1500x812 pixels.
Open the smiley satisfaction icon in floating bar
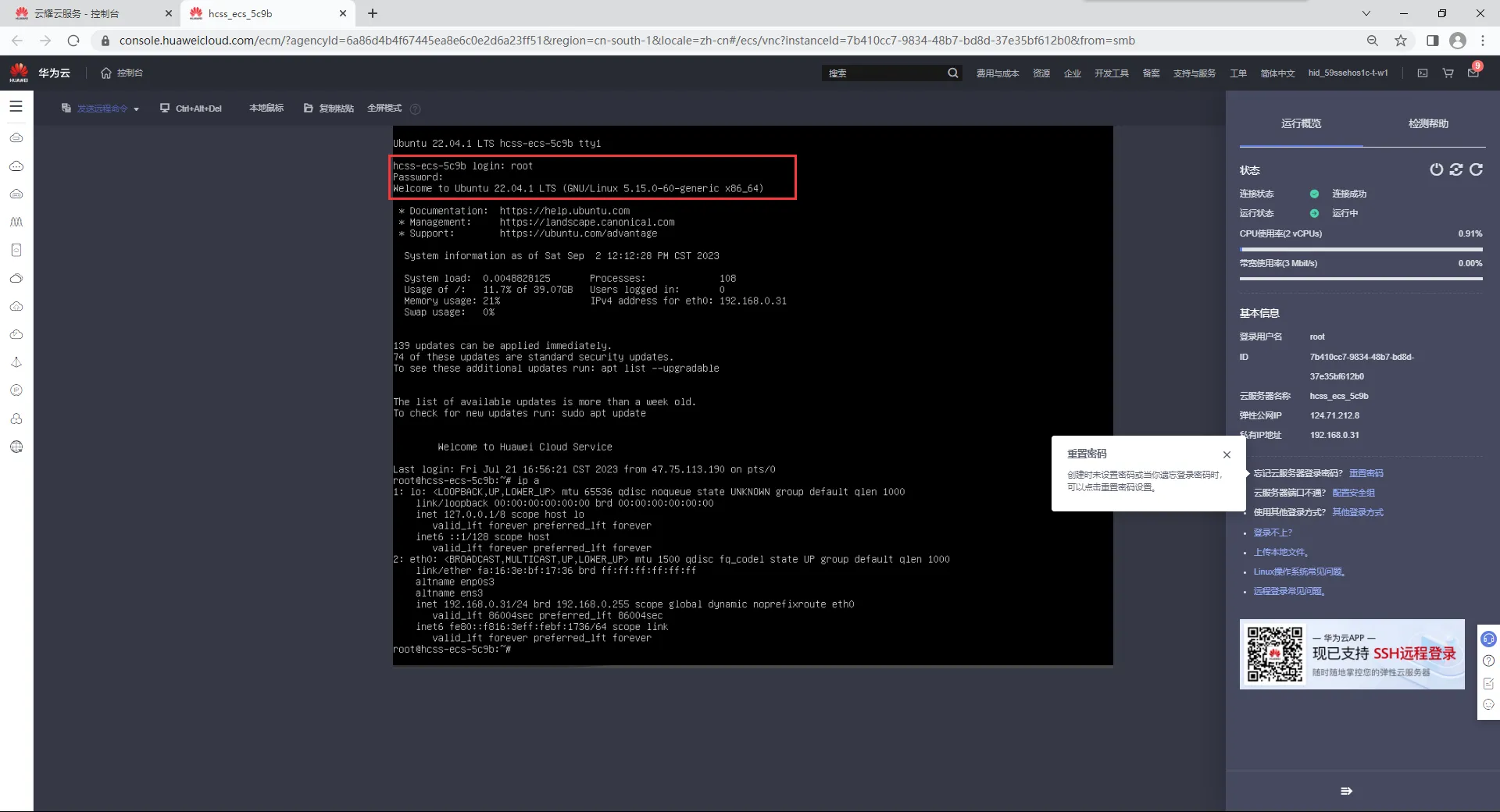[1488, 704]
